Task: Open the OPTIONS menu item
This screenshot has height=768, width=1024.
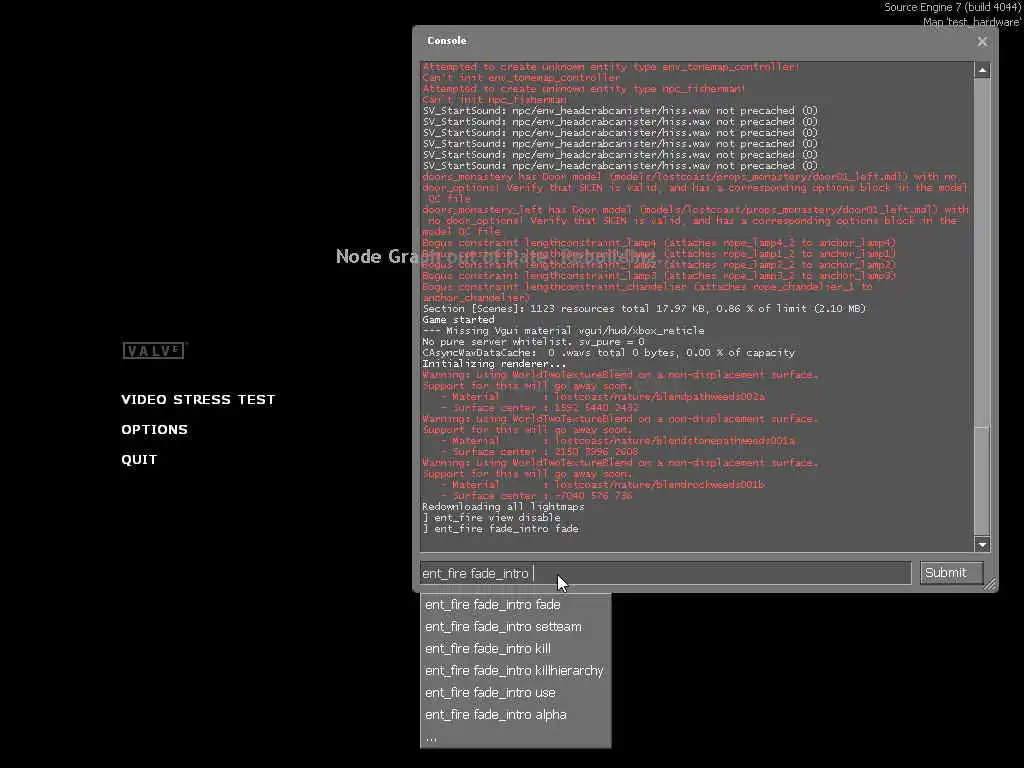Action: pos(154,430)
